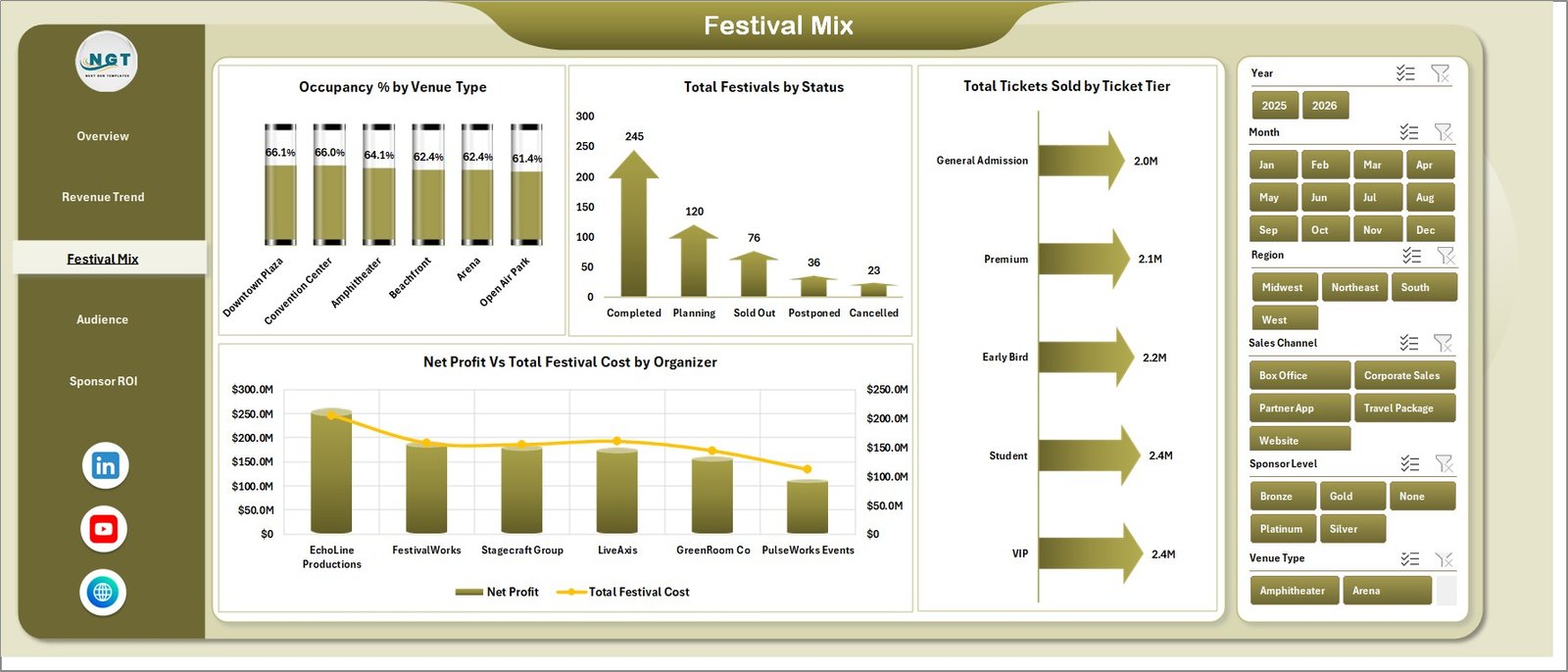Select the Oct month slicer

(x=1325, y=229)
